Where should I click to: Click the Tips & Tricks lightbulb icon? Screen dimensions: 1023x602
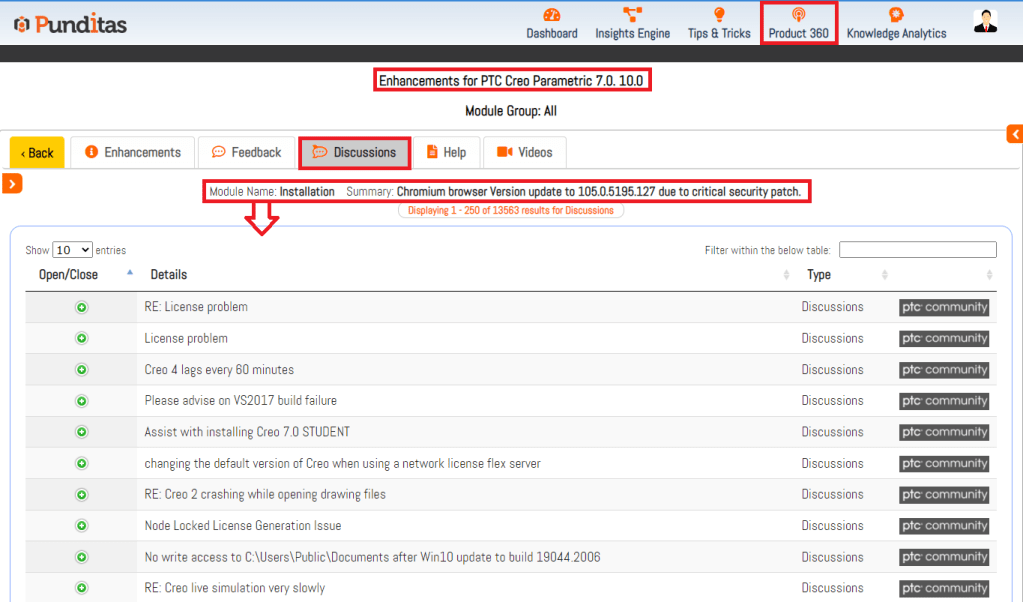718,15
